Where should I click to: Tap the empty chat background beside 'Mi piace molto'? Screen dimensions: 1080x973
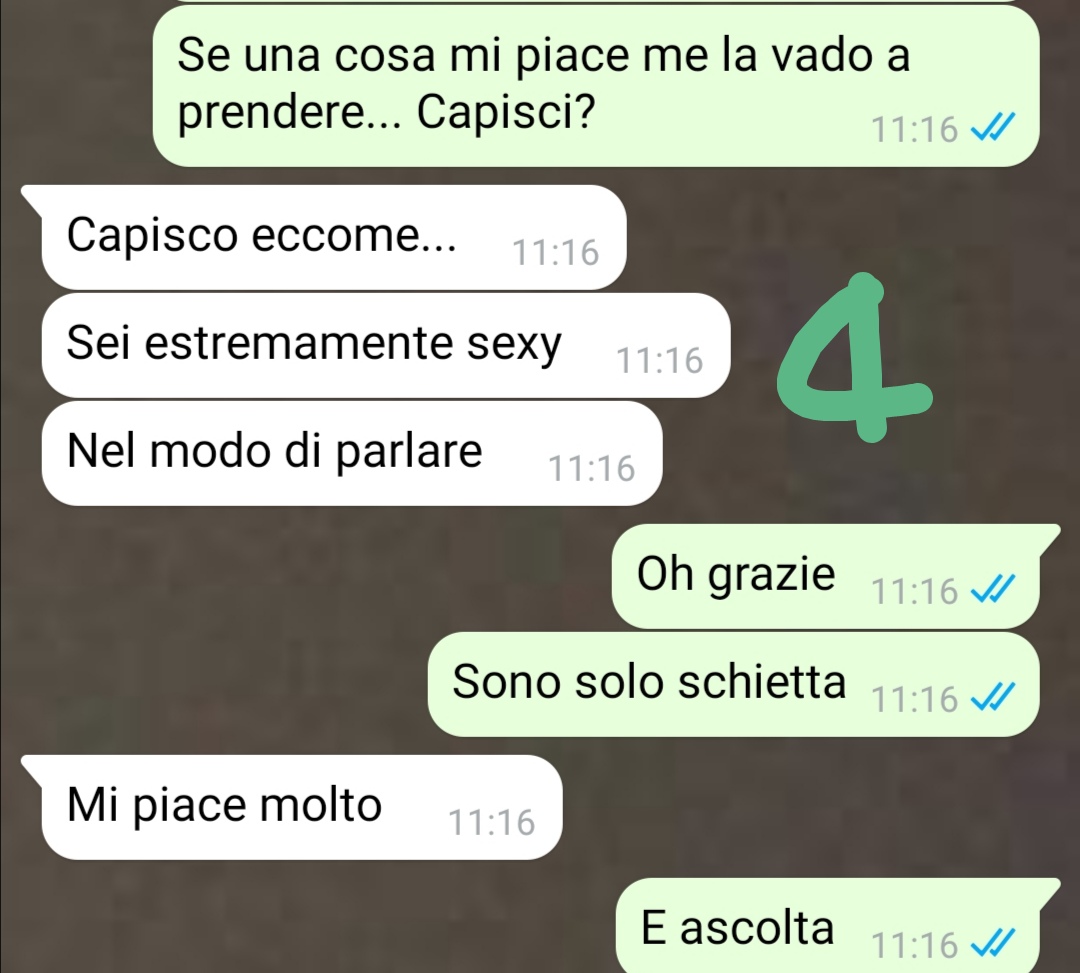(813, 807)
